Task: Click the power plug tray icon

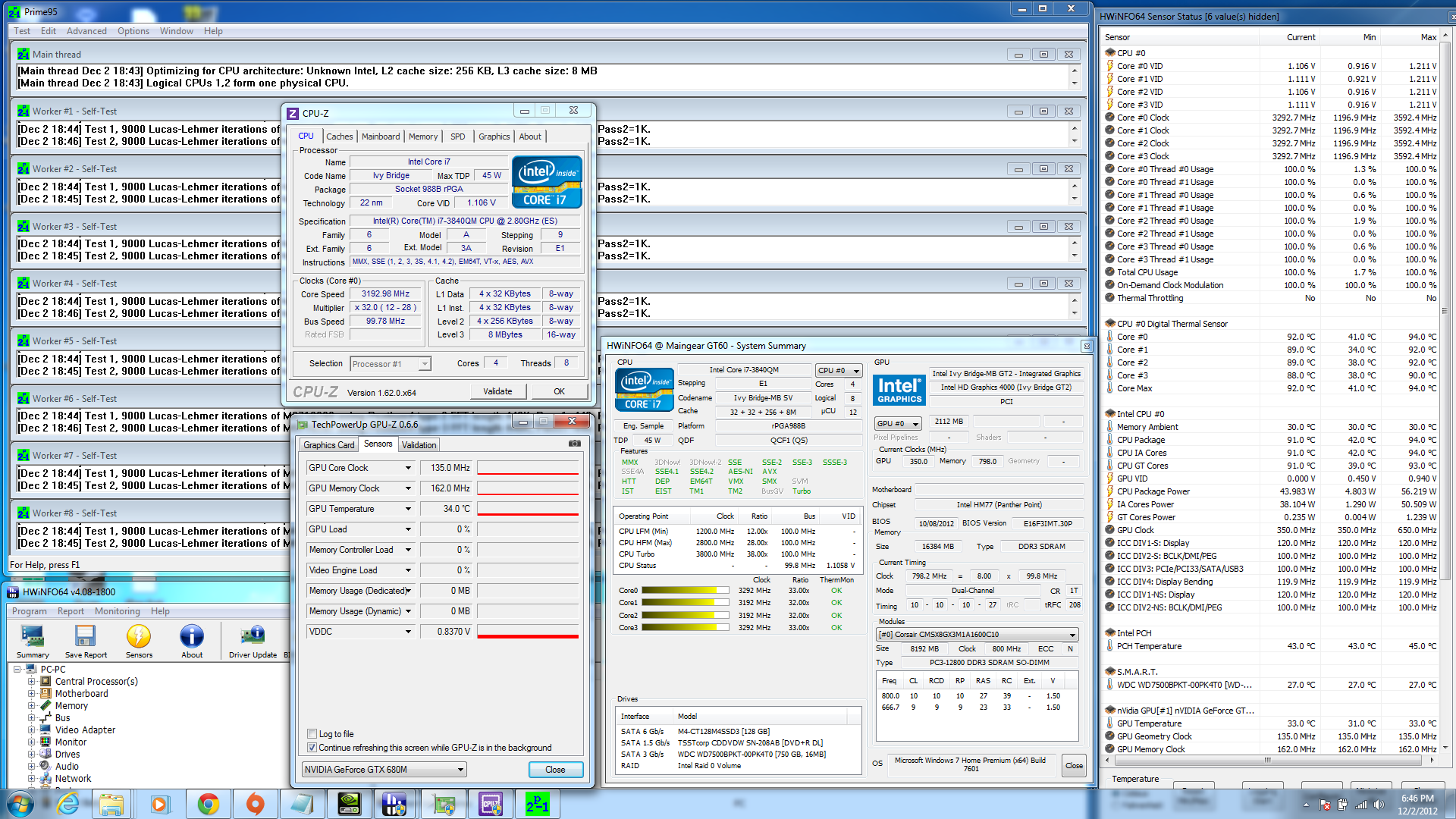Action: 1343,805
